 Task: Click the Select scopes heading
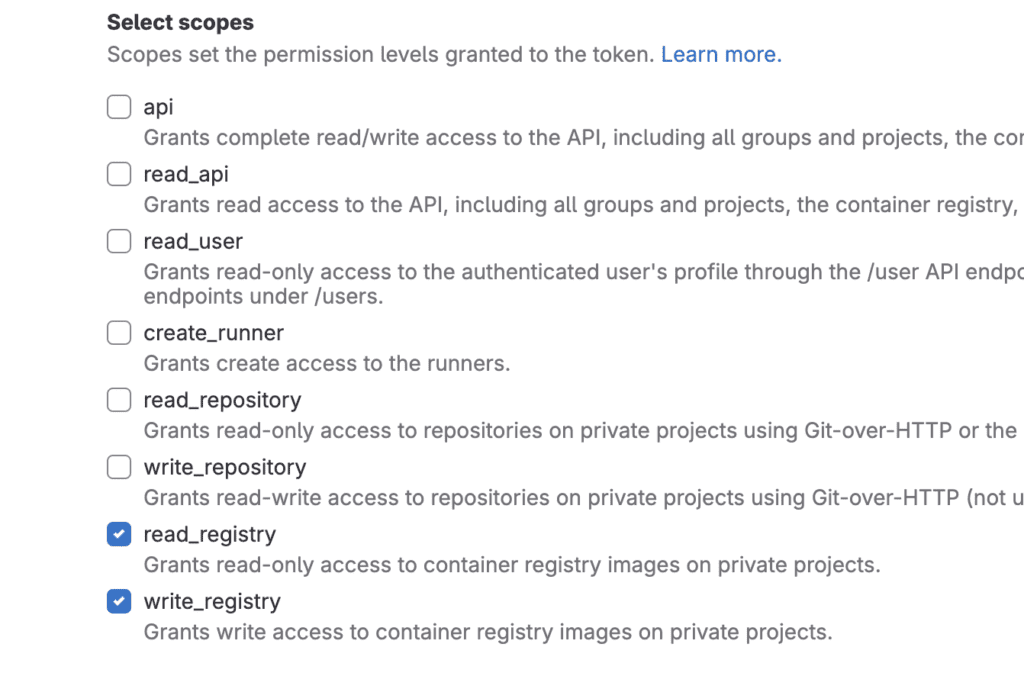click(x=179, y=22)
